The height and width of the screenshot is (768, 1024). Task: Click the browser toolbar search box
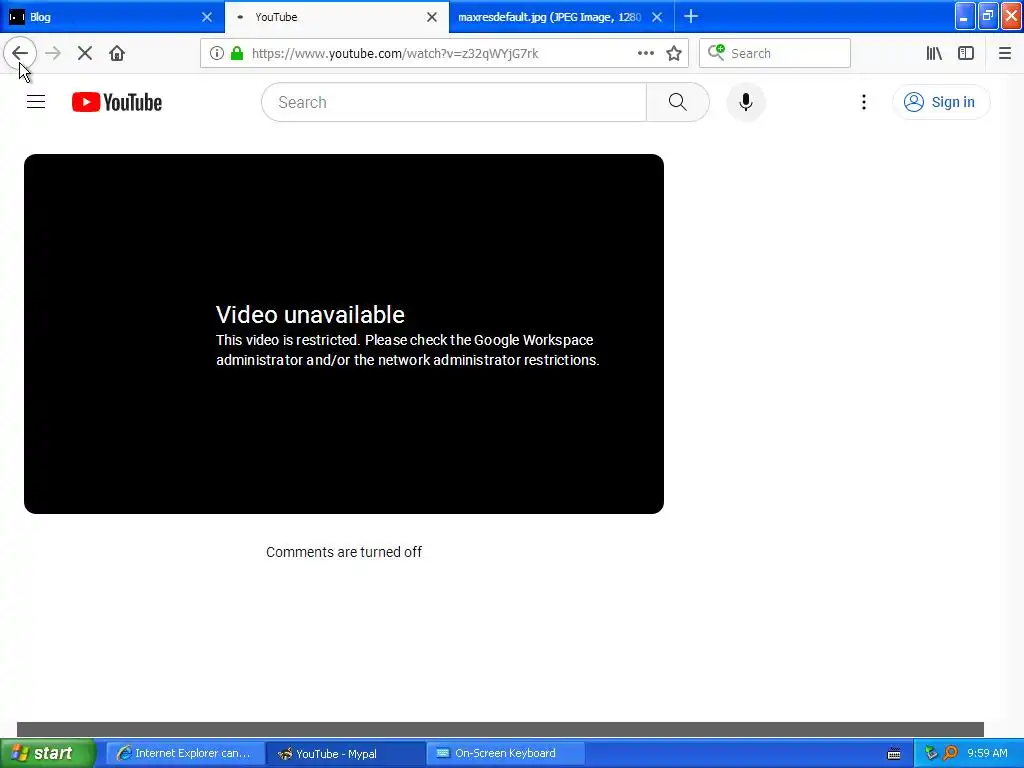click(775, 53)
